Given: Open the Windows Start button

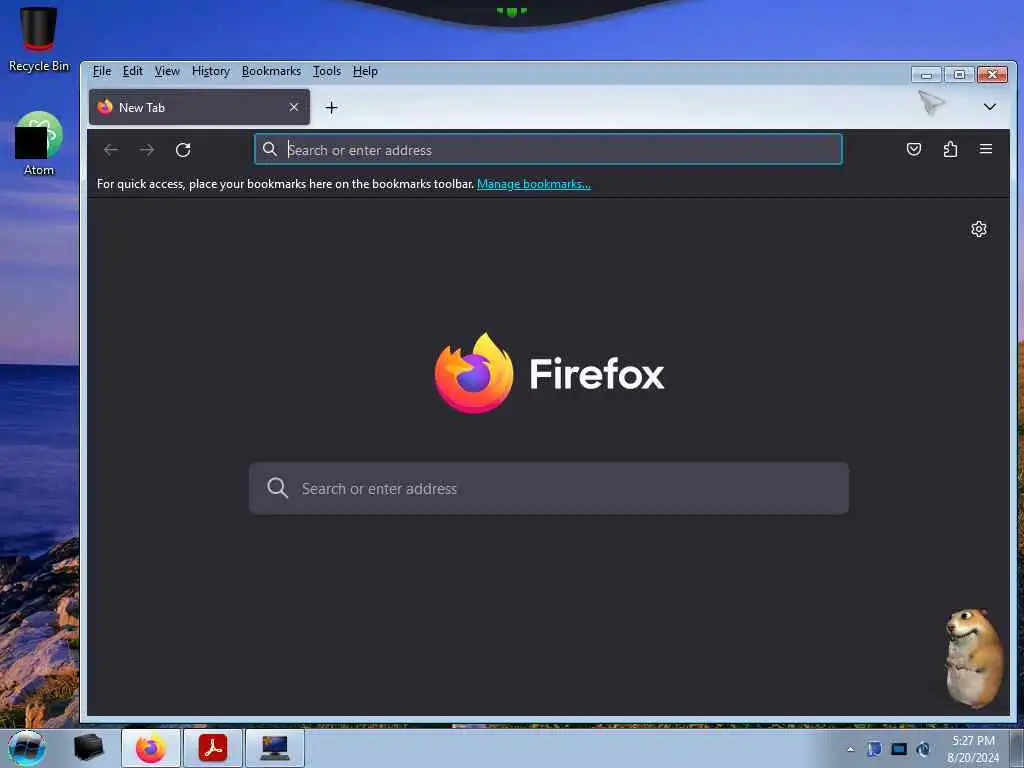Looking at the screenshot, I should click(27, 748).
